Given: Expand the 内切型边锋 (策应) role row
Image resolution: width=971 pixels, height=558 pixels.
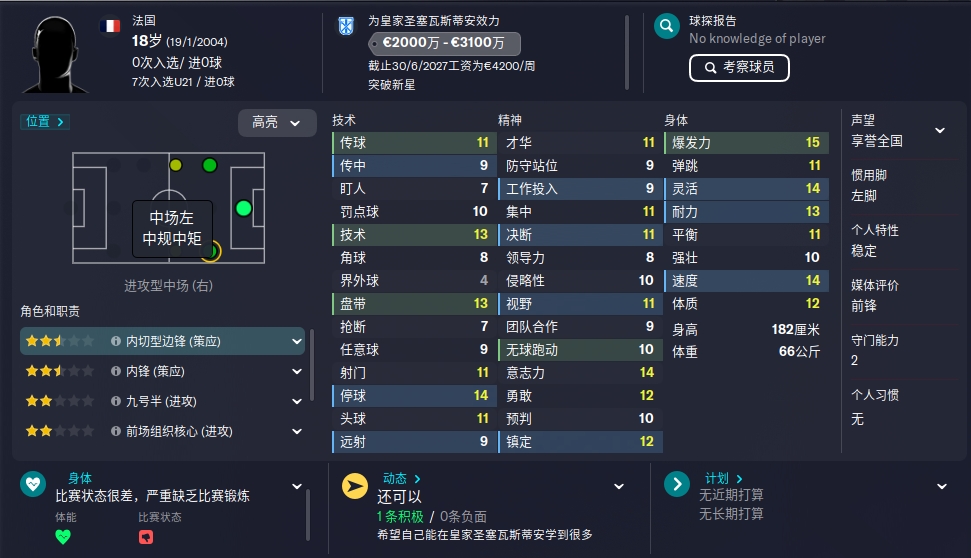Looking at the screenshot, I should [162, 341].
